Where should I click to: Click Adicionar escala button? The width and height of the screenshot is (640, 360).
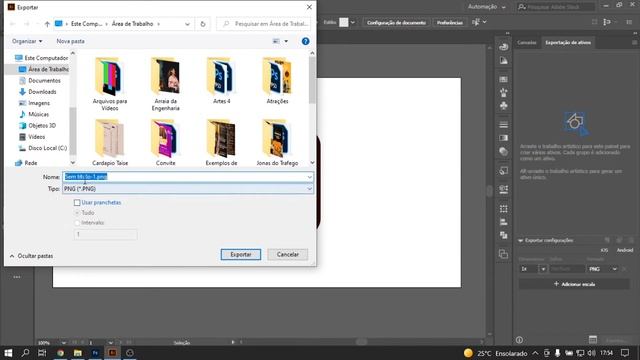[x=574, y=284]
